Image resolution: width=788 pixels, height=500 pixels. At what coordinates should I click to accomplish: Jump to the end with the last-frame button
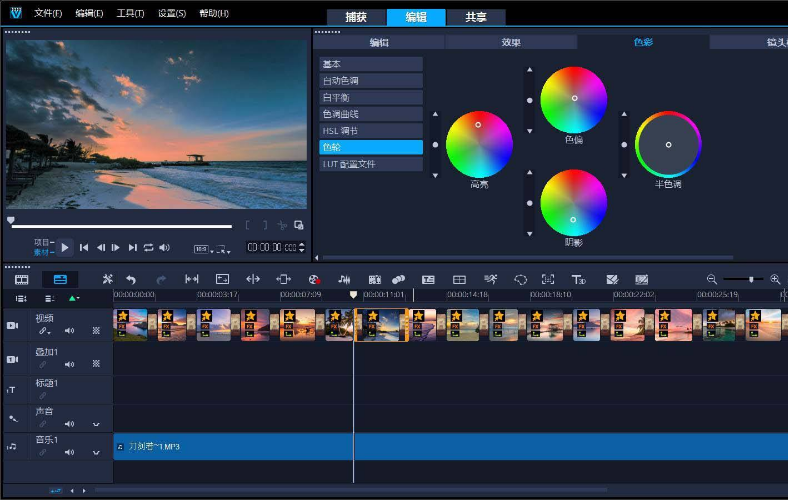coord(132,247)
